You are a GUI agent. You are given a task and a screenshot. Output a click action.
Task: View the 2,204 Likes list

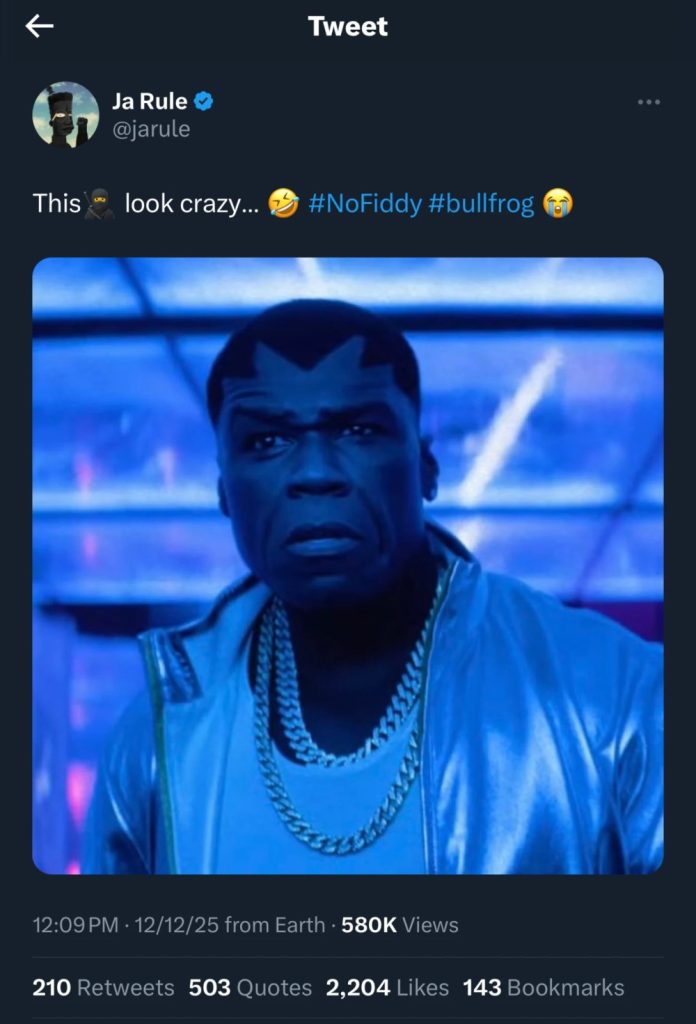point(390,985)
